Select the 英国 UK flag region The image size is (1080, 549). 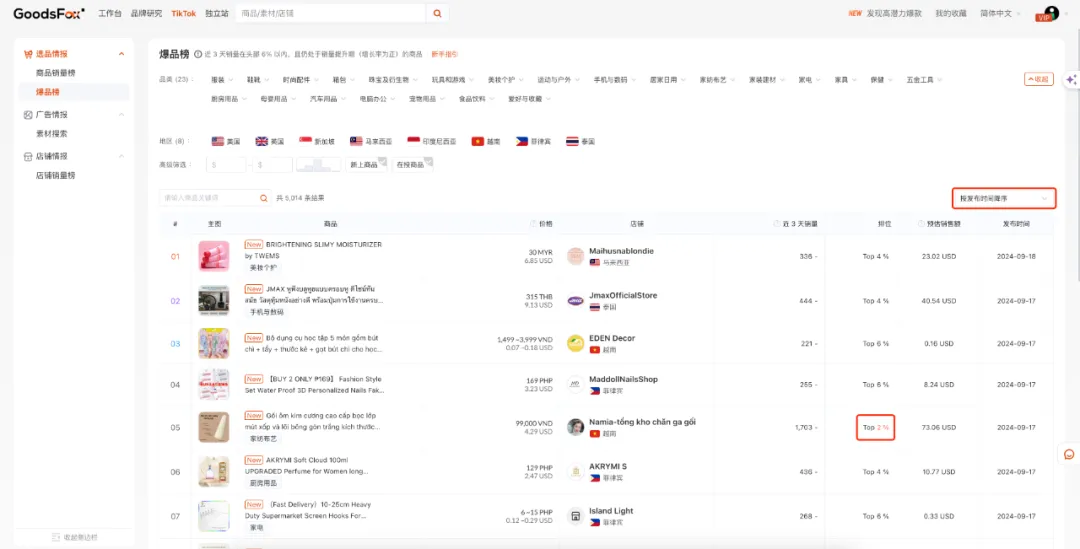tap(270, 141)
